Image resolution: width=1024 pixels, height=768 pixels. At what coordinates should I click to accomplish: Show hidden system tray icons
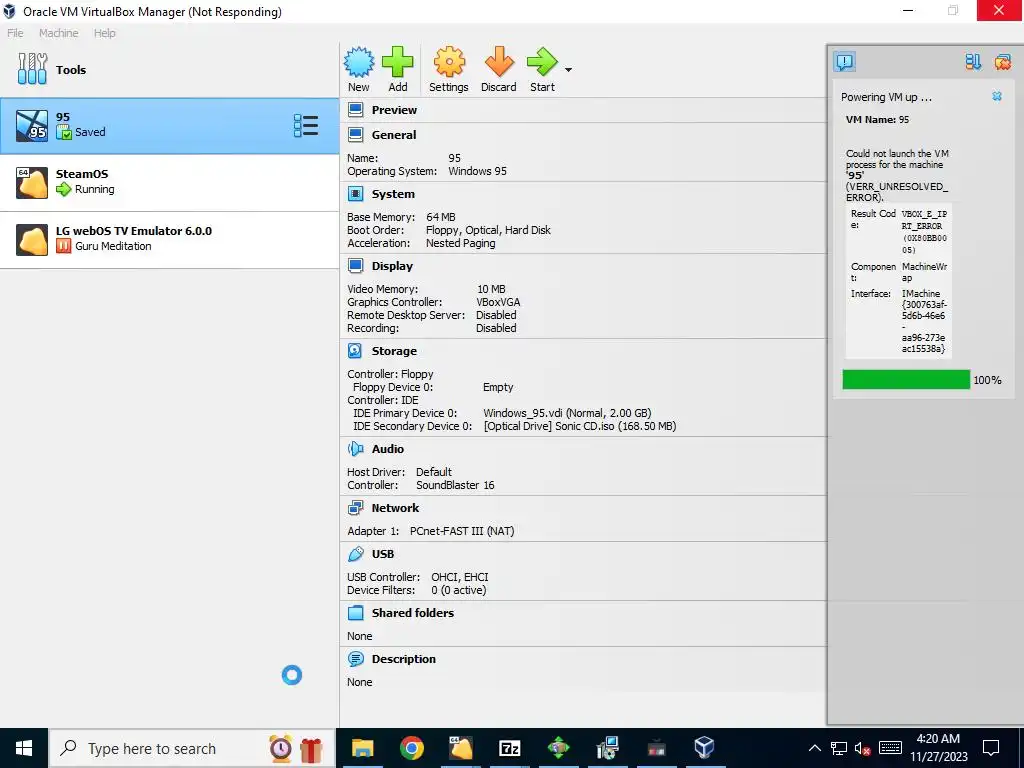click(x=814, y=748)
